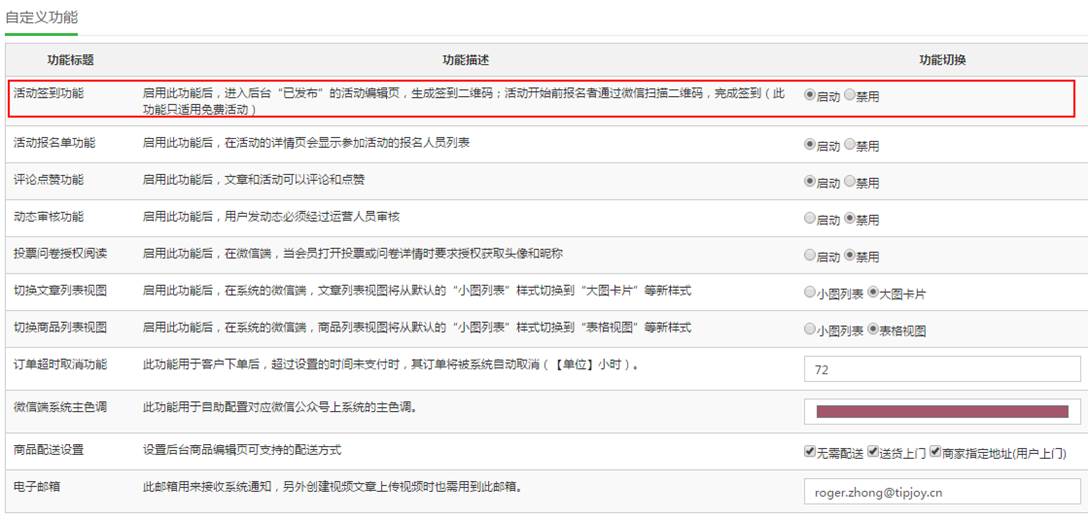
Task: Select 禁用 for 活动签到功能
Action: pos(850,96)
